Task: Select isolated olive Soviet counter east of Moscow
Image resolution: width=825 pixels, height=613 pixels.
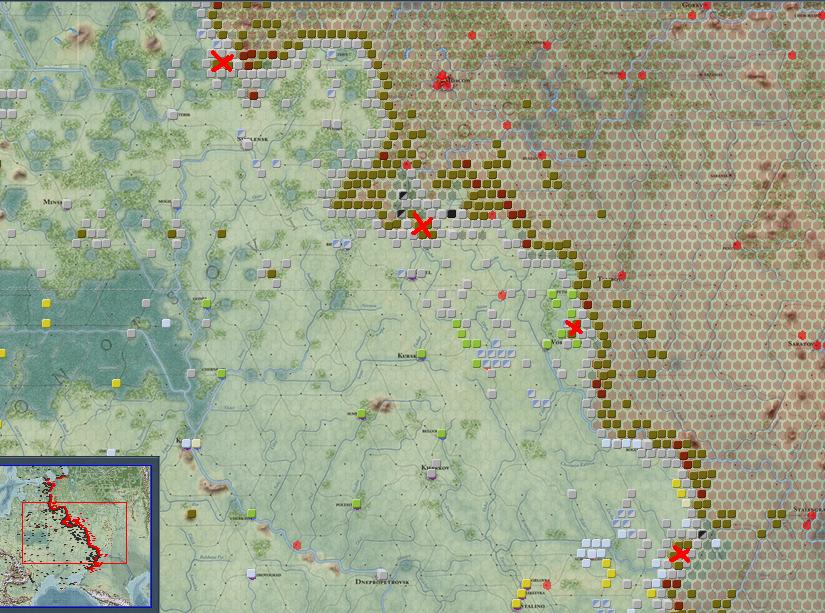Action: [527, 105]
